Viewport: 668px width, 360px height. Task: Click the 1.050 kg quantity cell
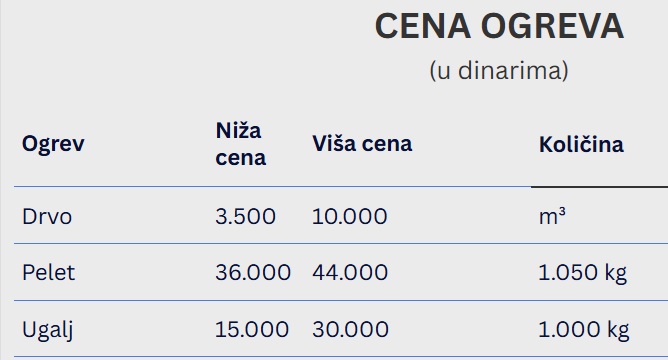(583, 274)
